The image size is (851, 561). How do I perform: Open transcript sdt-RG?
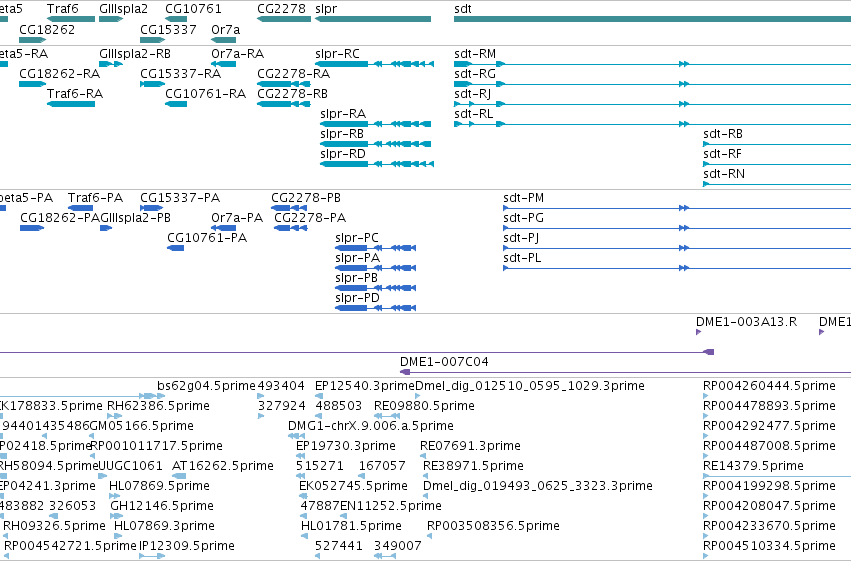(x=475, y=74)
